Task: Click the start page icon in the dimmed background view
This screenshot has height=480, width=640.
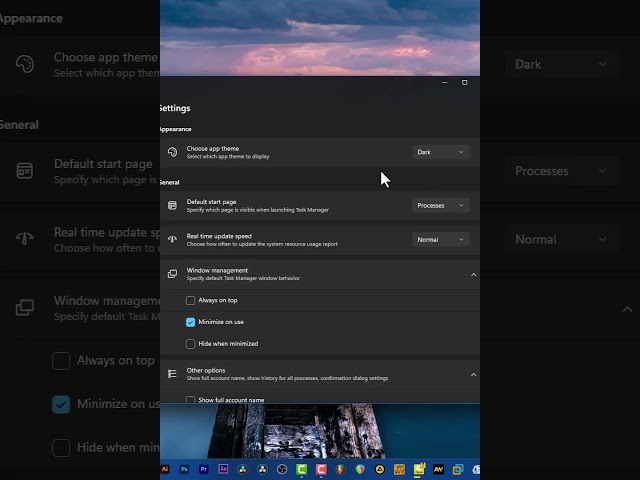Action: click(x=24, y=171)
